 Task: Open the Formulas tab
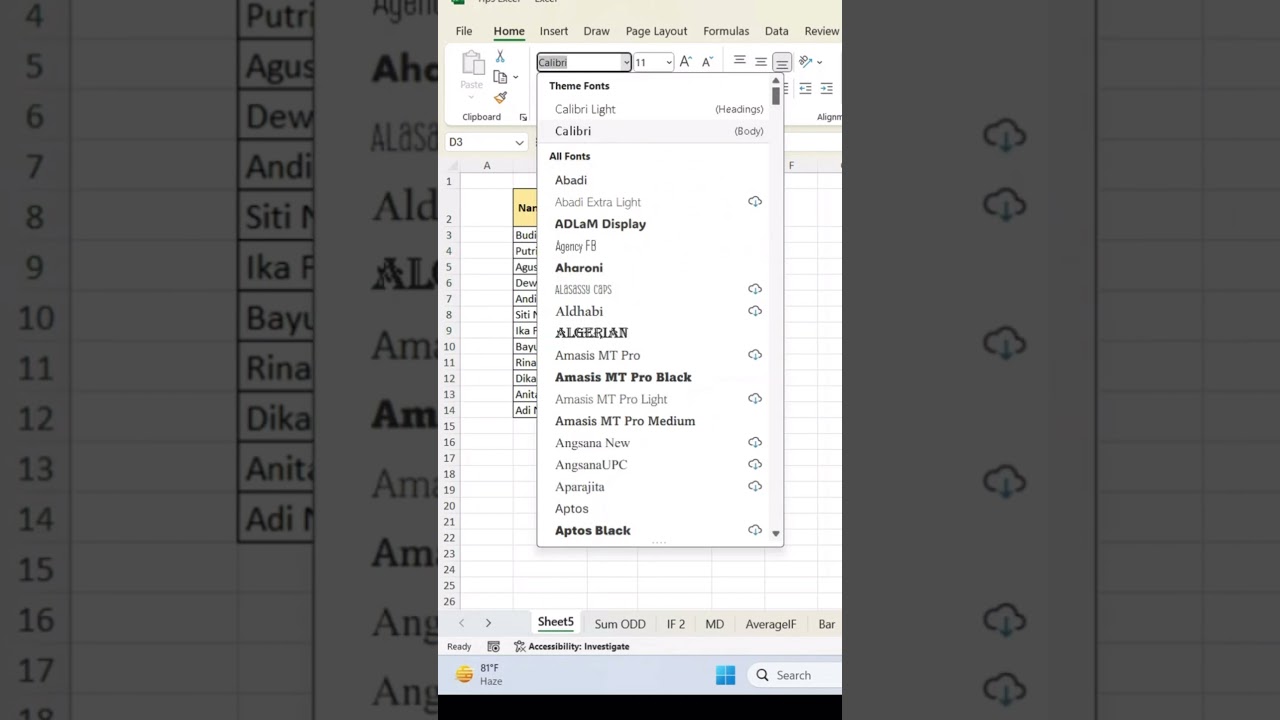pyautogui.click(x=726, y=31)
